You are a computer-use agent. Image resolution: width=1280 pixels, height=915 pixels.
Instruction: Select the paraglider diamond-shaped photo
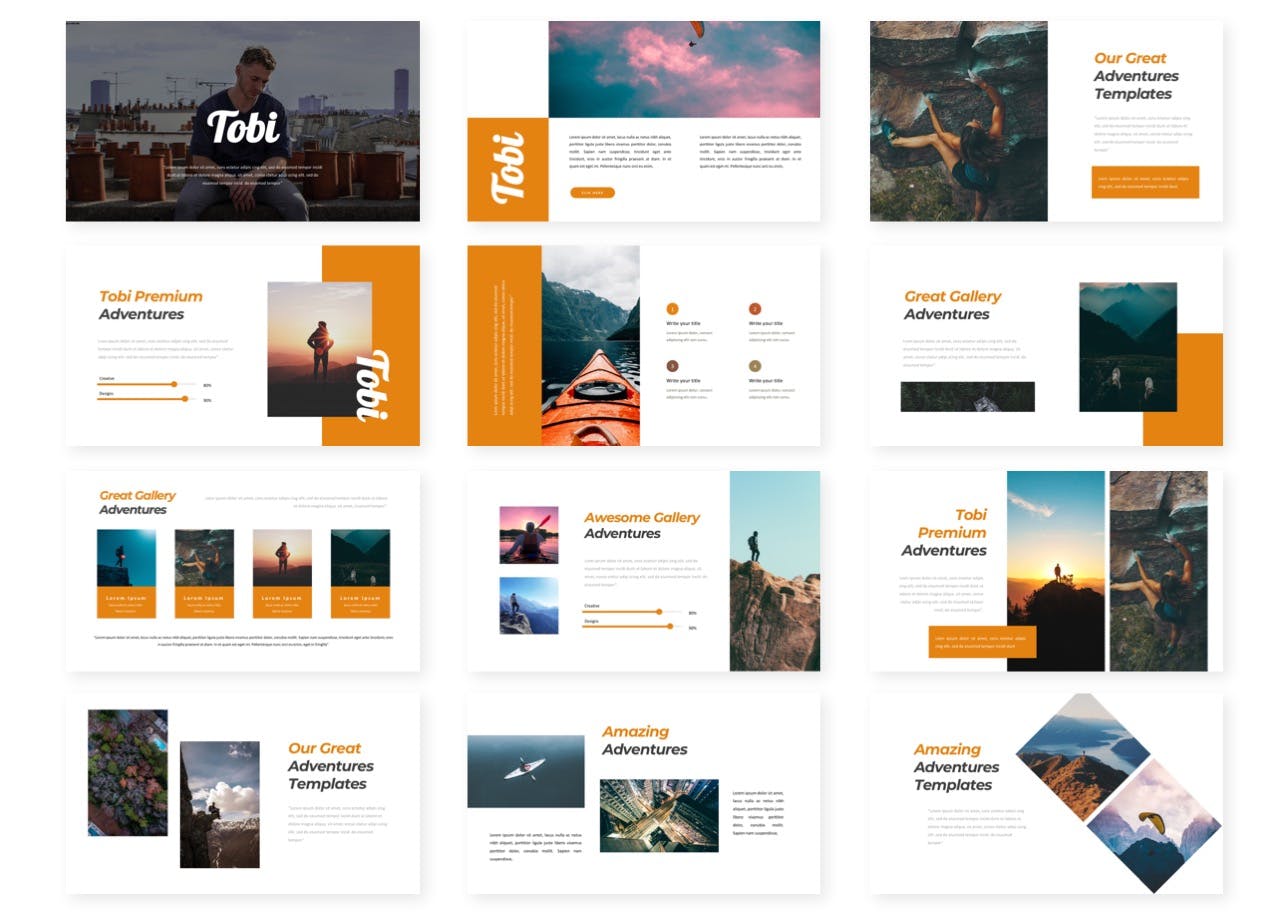click(x=1153, y=825)
